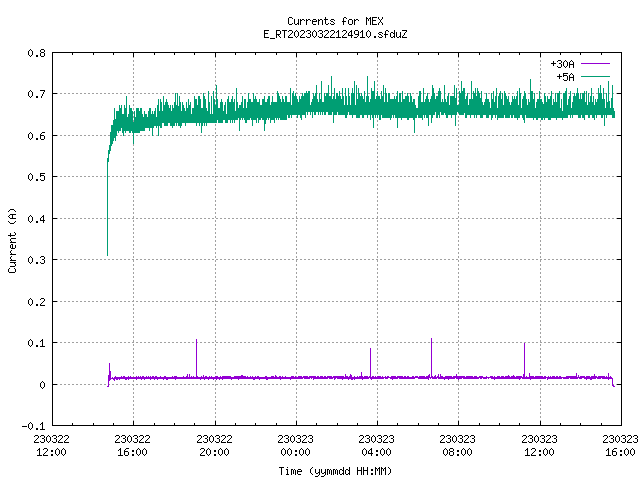640x480 pixels.
Task: Click the +5A startup drop near 0.3 A
Action: click(x=107, y=208)
